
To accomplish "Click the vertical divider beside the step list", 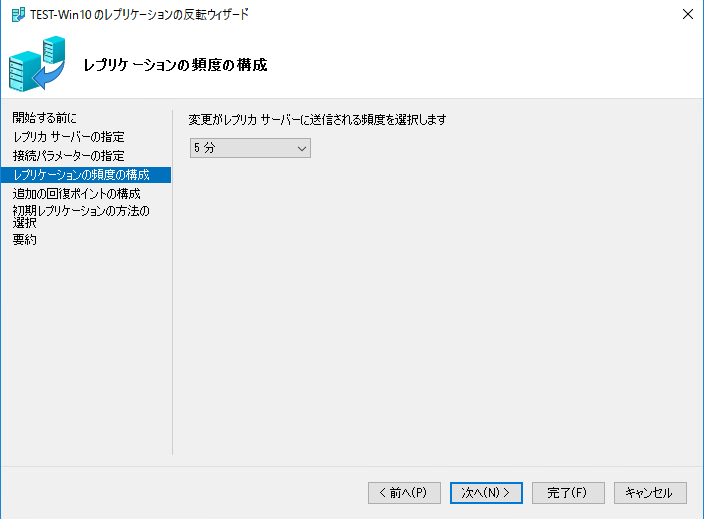I will 173,280.
